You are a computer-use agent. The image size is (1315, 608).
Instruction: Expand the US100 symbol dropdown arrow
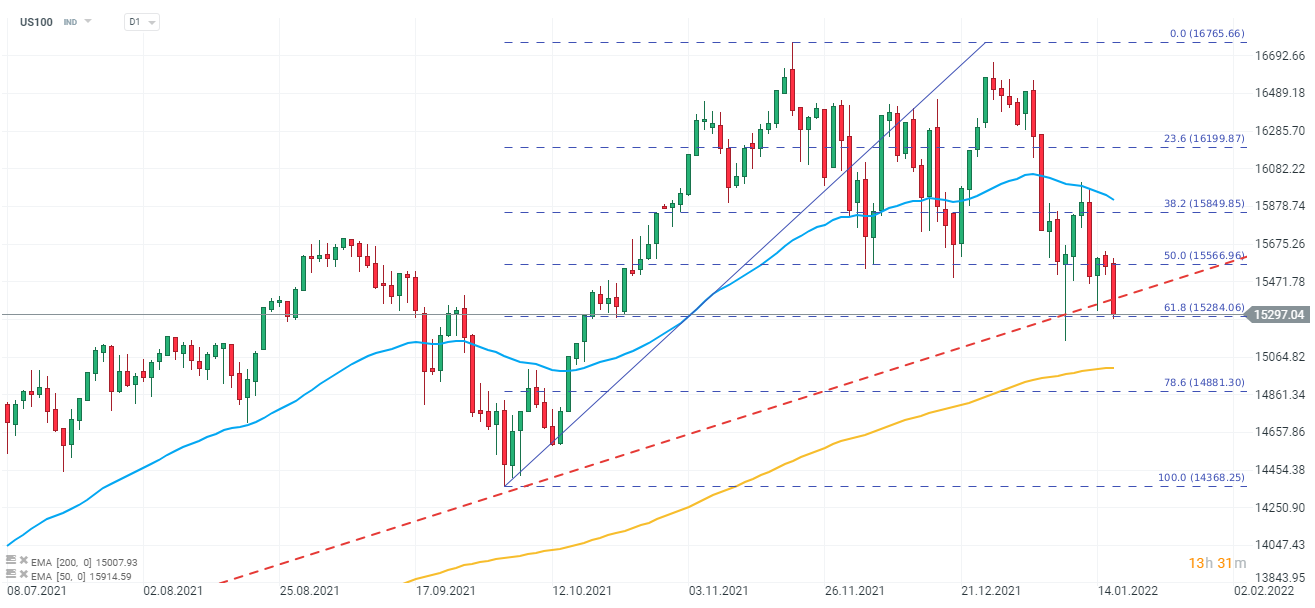click(x=88, y=21)
